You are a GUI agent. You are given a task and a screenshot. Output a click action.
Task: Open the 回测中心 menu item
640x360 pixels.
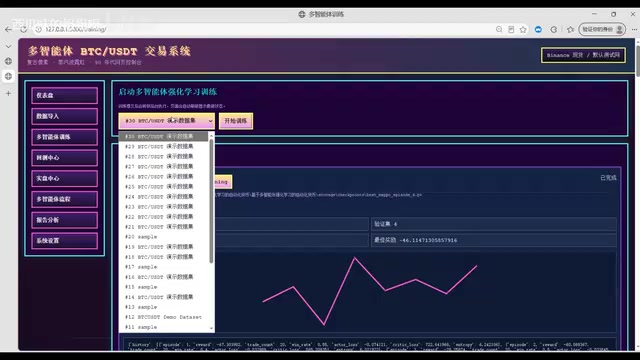[x=64, y=158]
